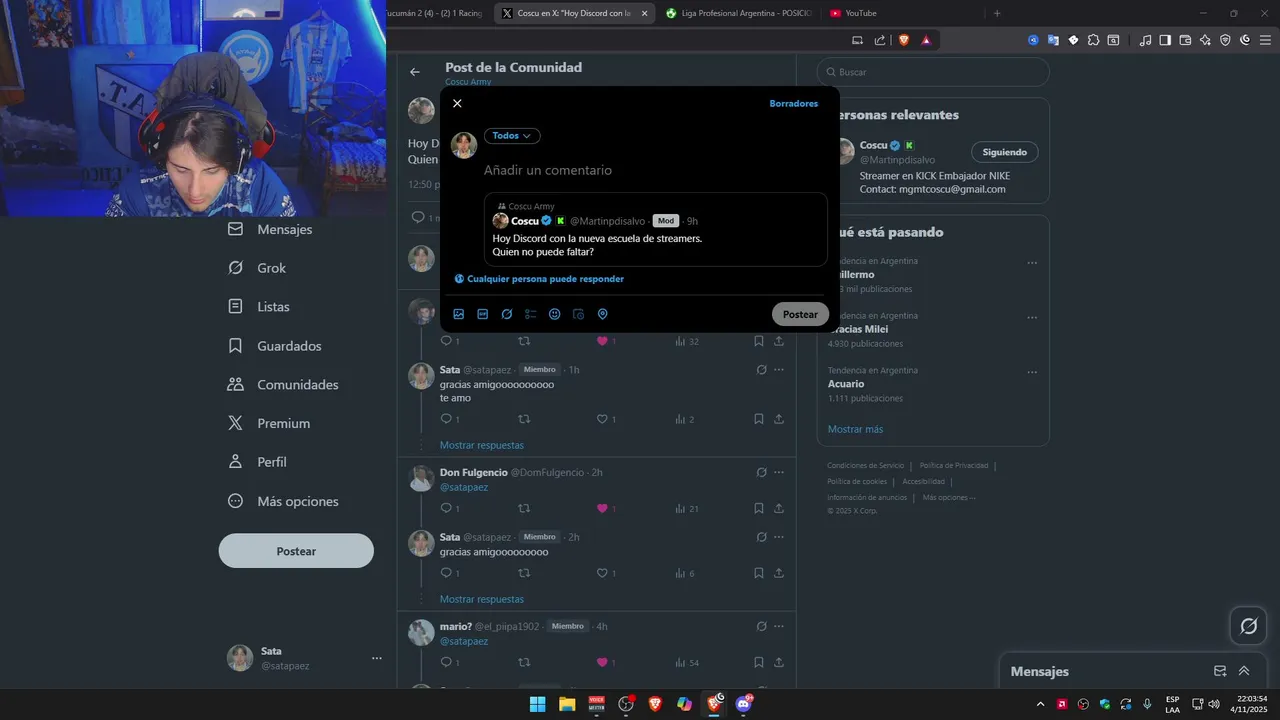Insert an emoji in composer
This screenshot has width=1280, height=720.
click(555, 314)
